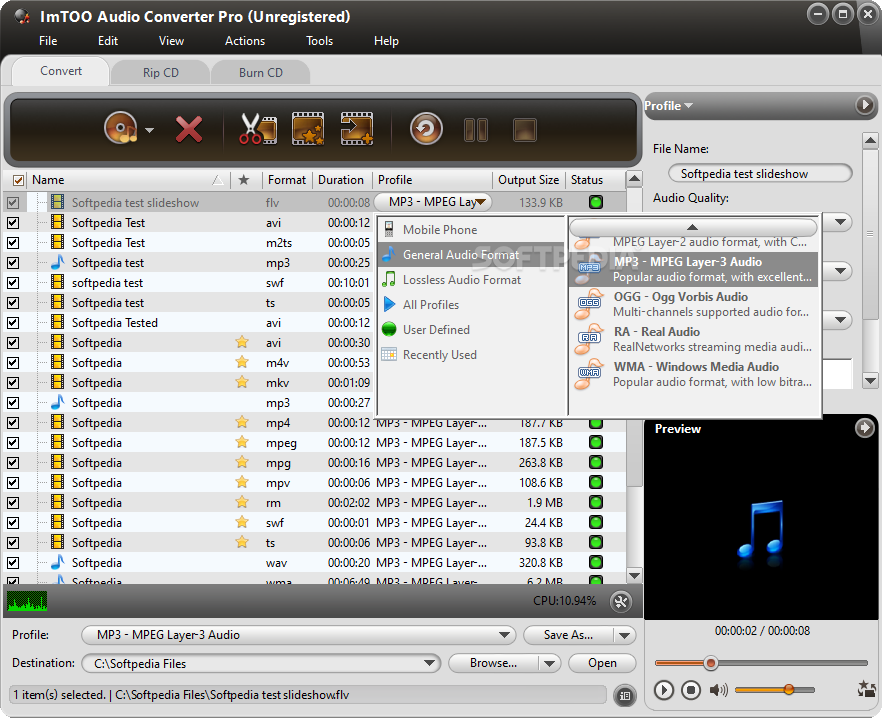Click the Stop toolbar icon
The height and width of the screenshot is (718, 882).
pos(525,130)
